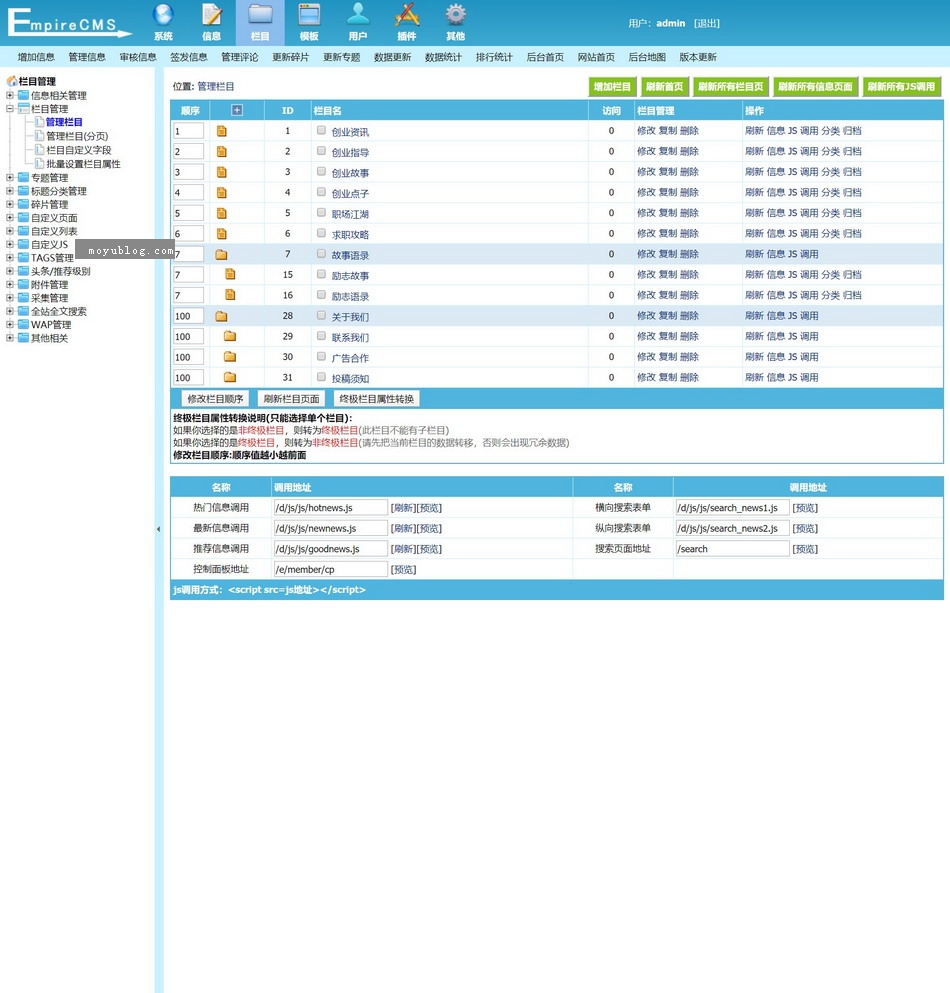This screenshot has height=993, width=950.
Task: Check the 创业故事 checkbox
Action: [x=321, y=172]
